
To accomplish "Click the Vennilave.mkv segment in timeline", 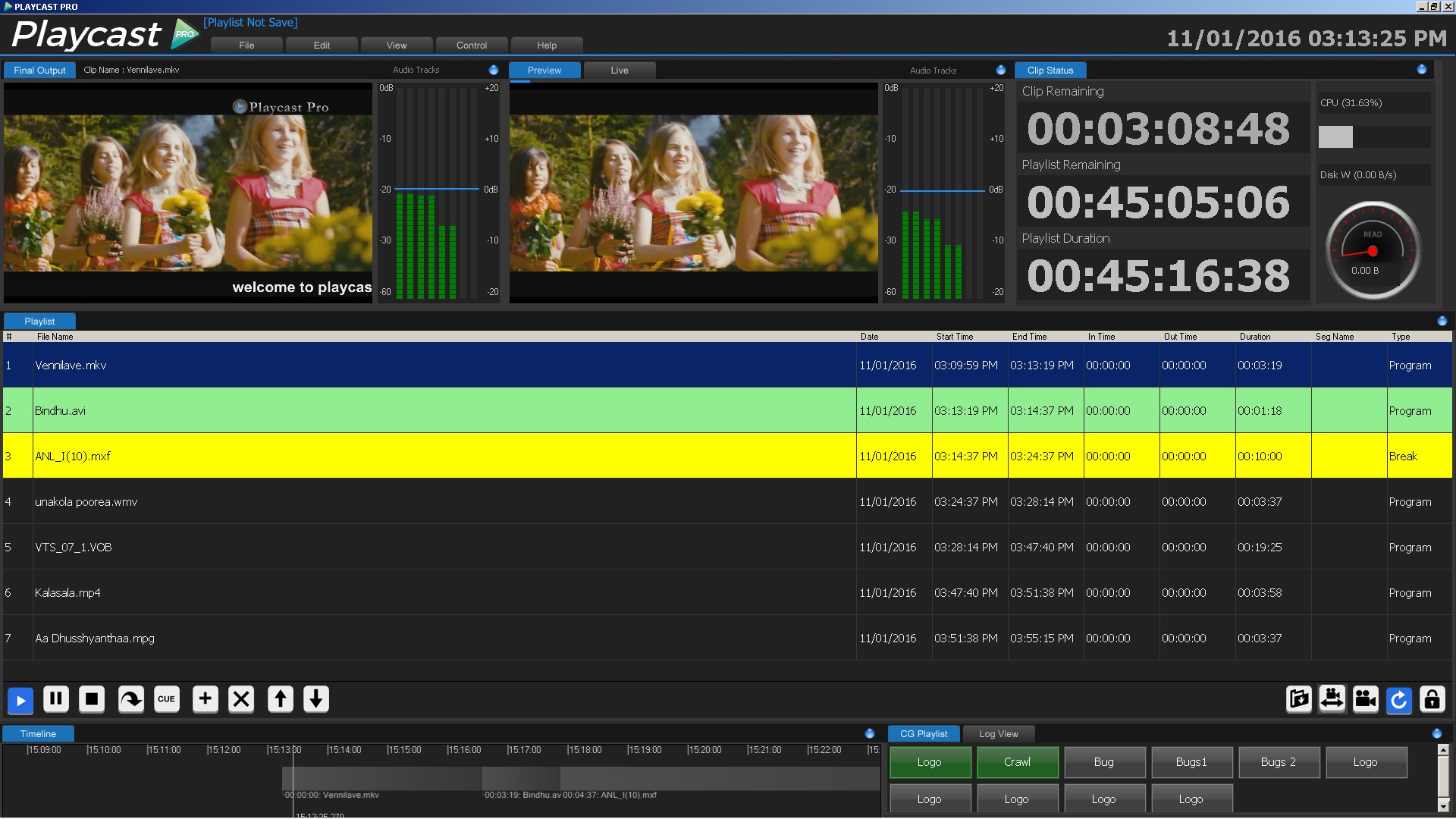I will 382,779.
